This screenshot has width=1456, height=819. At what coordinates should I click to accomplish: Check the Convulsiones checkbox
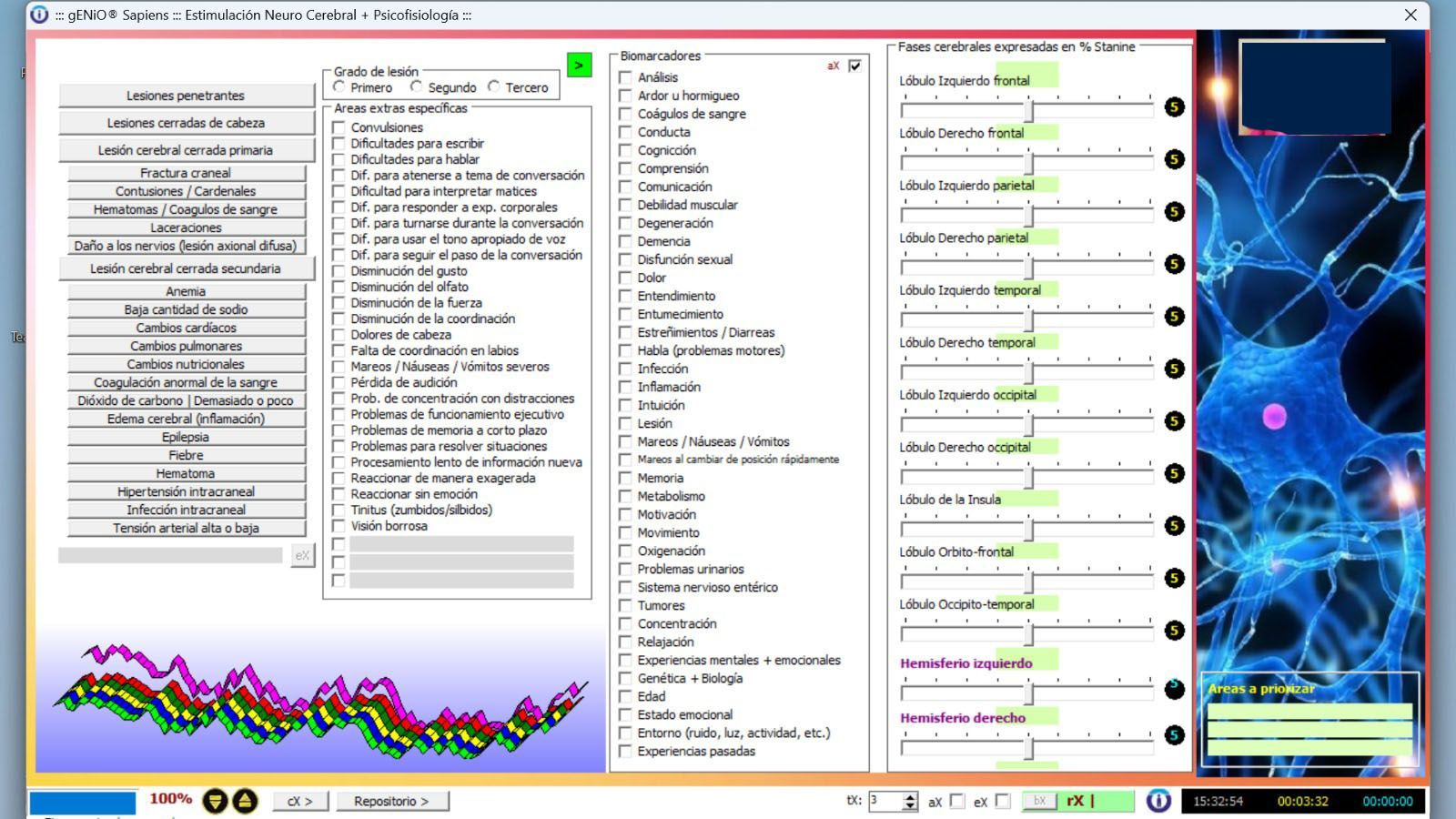click(339, 127)
